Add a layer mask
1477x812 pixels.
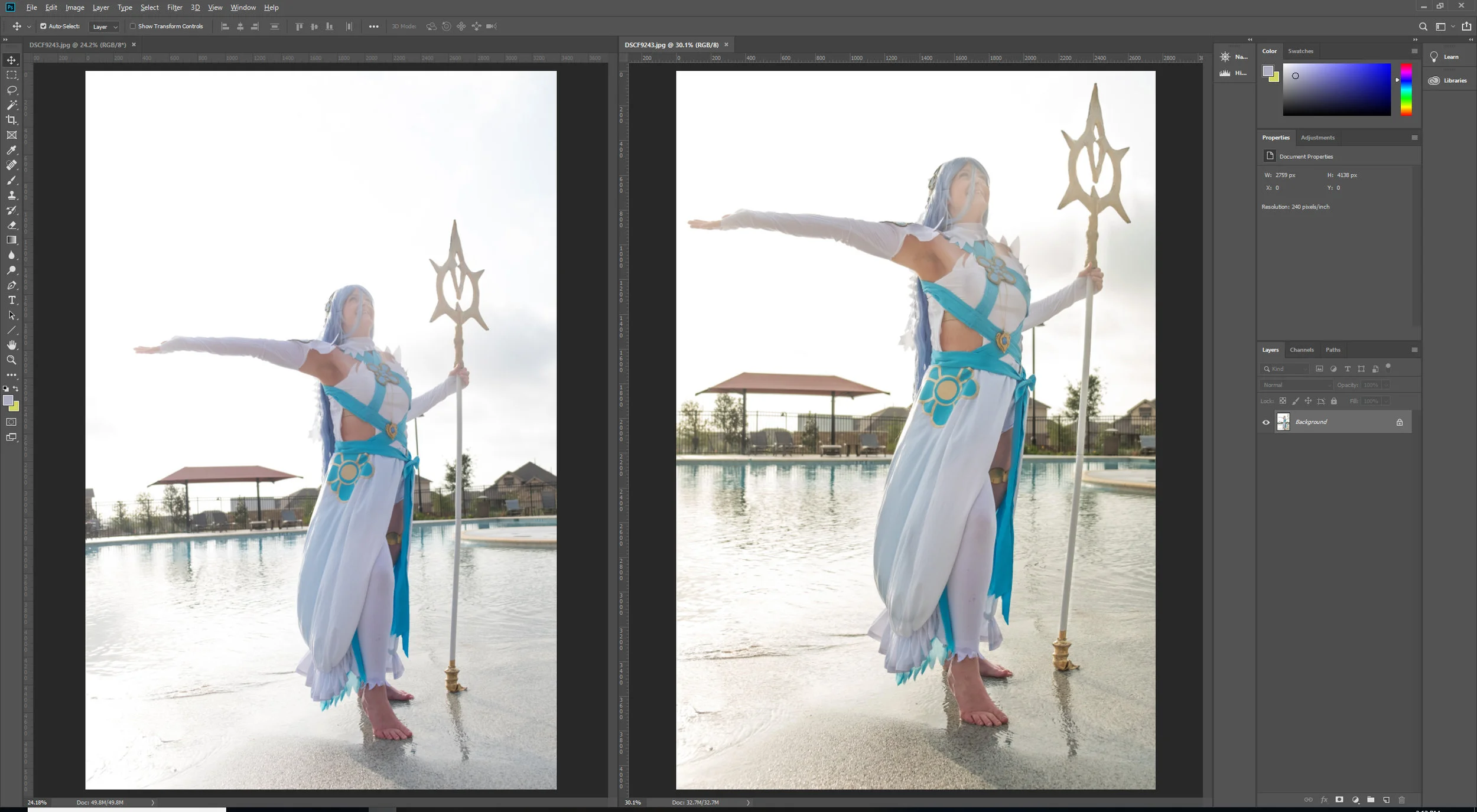pyautogui.click(x=1339, y=800)
